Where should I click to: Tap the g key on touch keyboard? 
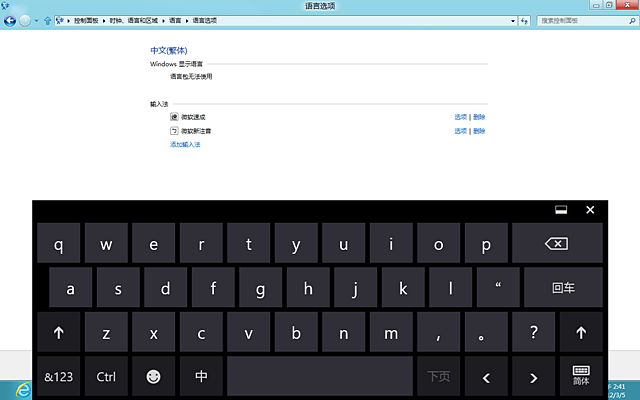(x=260, y=287)
